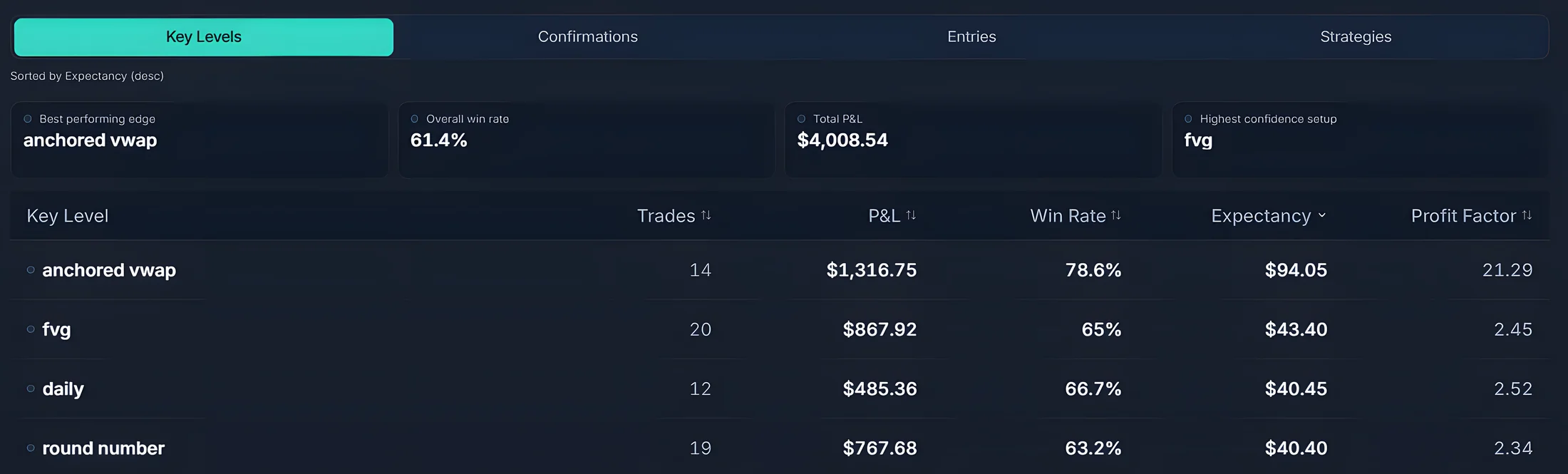The height and width of the screenshot is (474, 1568).
Task: Open the Entries tab
Action: pyautogui.click(x=971, y=37)
